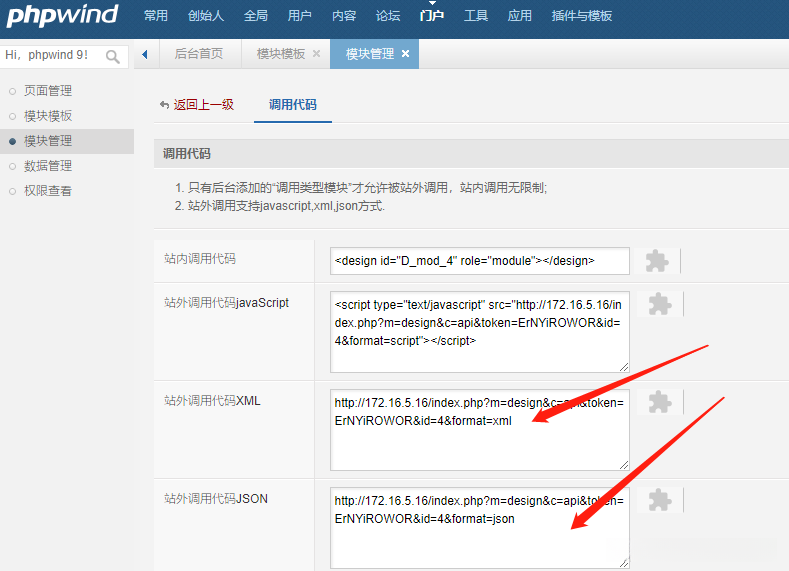Collapse sidebar with left arrow icon
The height and width of the screenshot is (571, 789).
point(145,54)
